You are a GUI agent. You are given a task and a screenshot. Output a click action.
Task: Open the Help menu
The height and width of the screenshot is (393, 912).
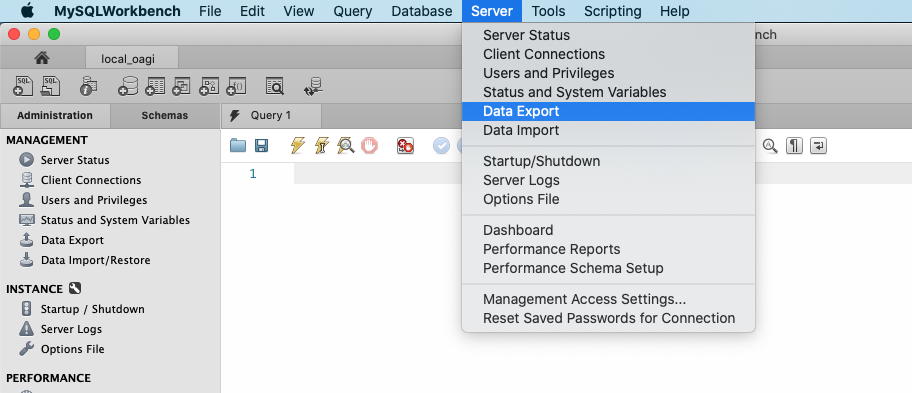675,11
